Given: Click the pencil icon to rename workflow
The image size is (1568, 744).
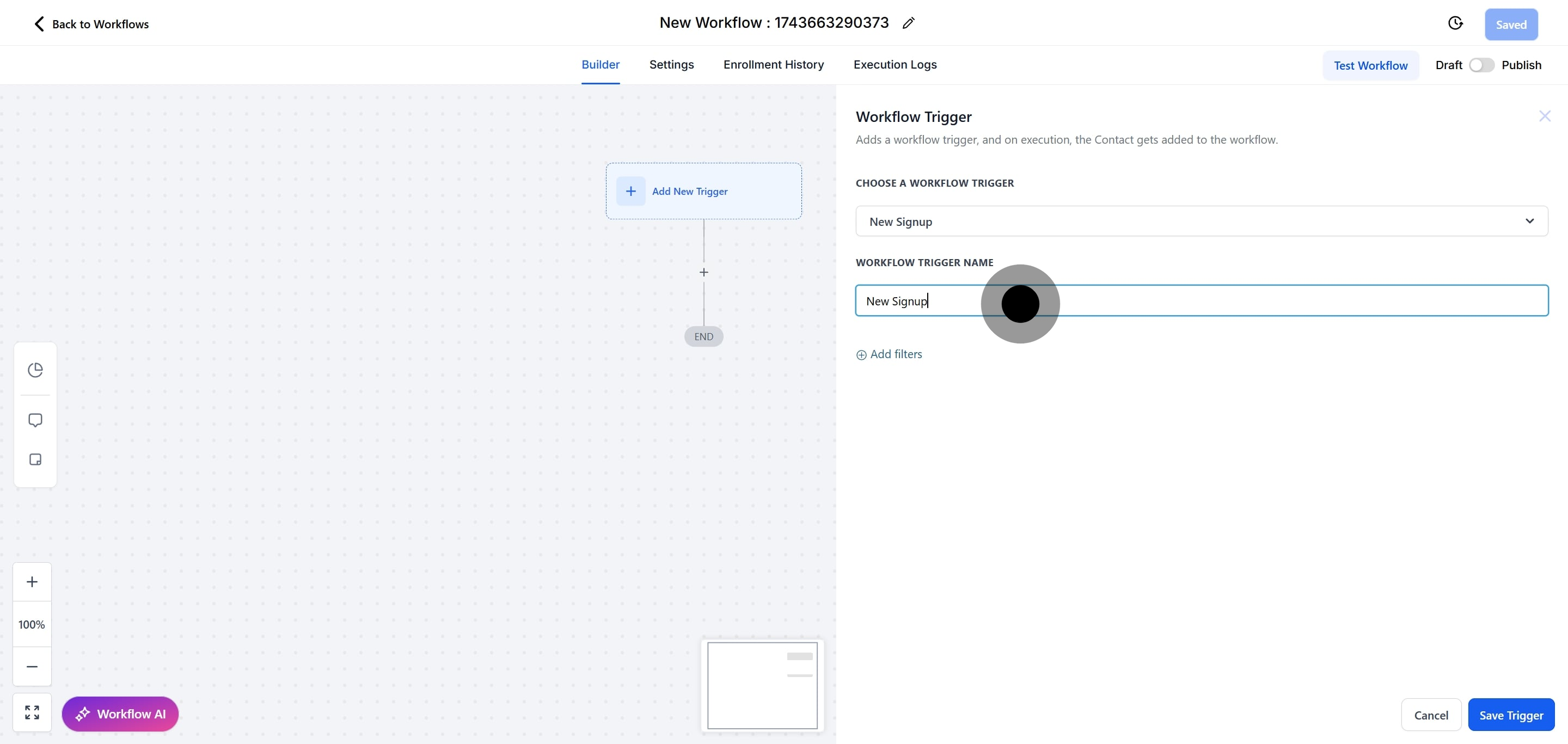Looking at the screenshot, I should click(x=908, y=23).
